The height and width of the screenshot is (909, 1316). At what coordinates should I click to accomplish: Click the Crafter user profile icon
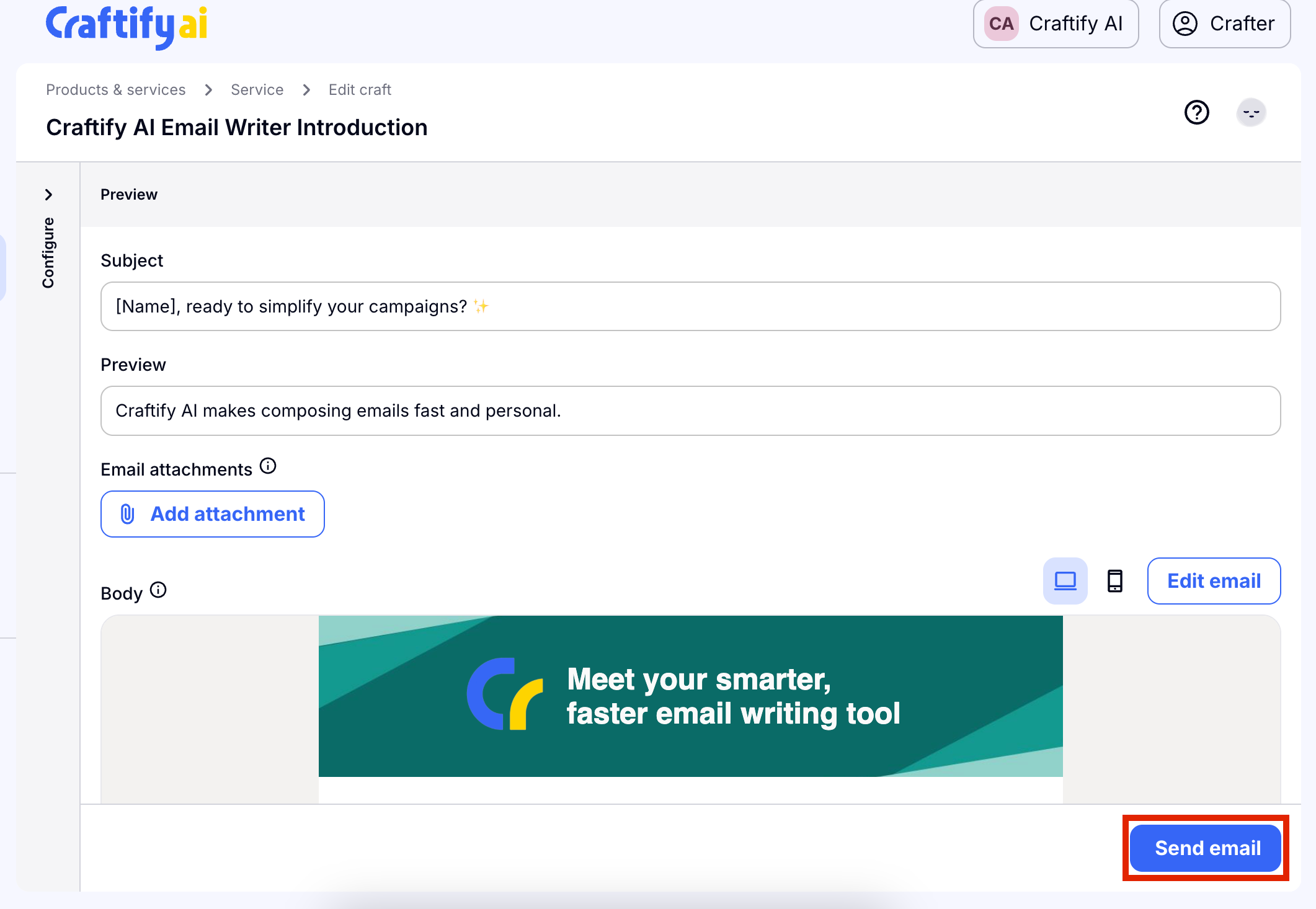click(1185, 24)
